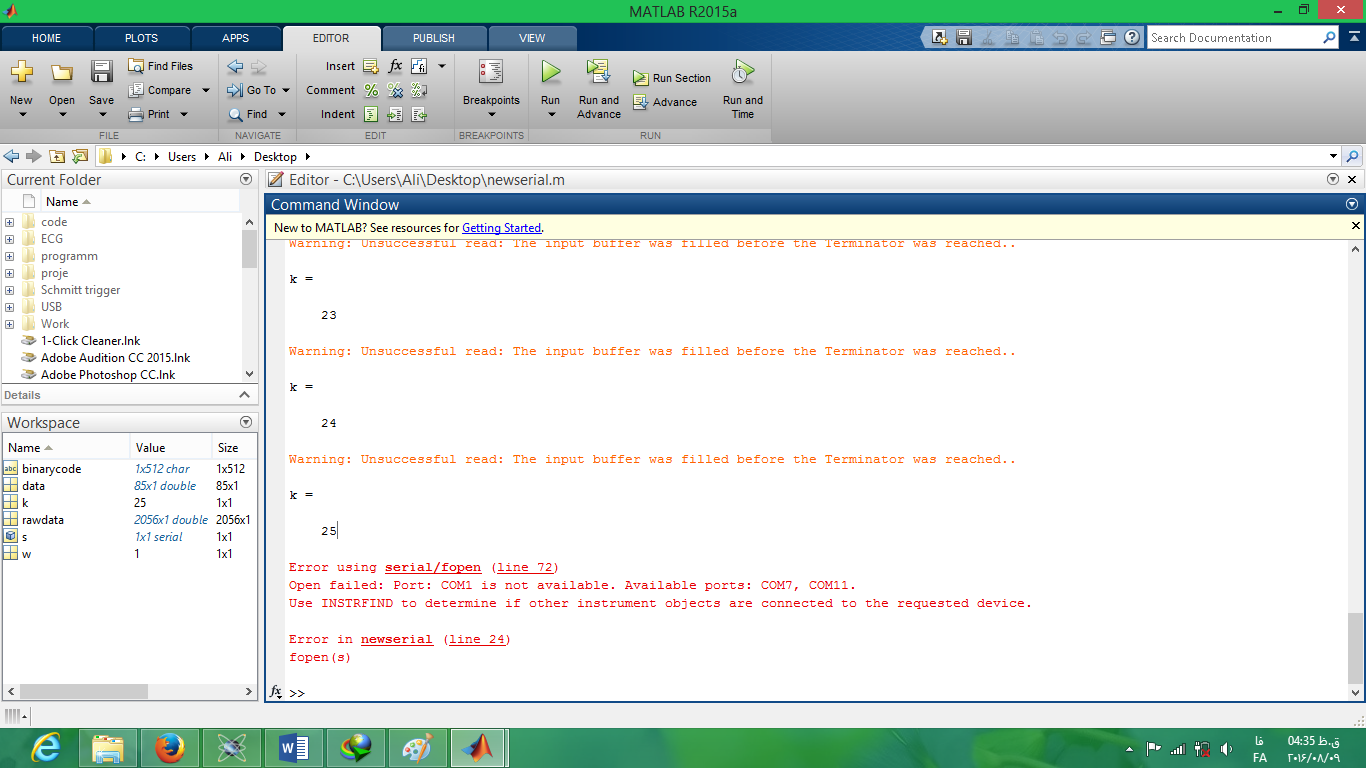
Task: Open the HOME tab
Action: coord(47,38)
